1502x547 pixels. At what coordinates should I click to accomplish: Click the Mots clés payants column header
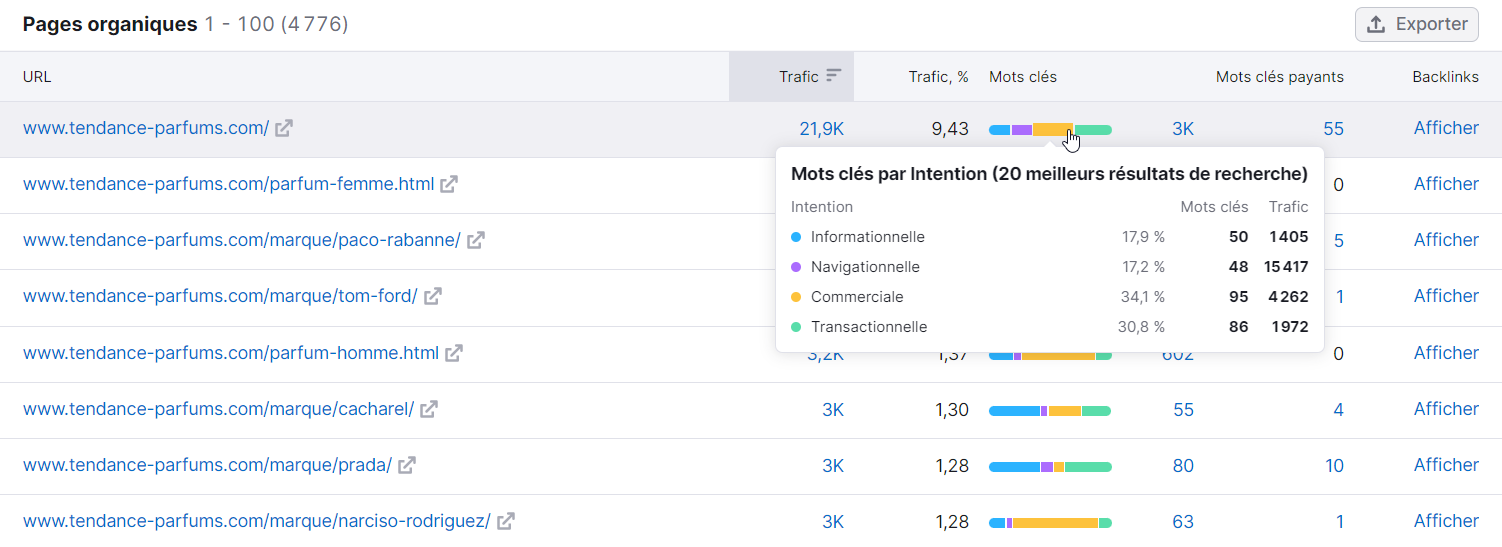pos(1280,76)
